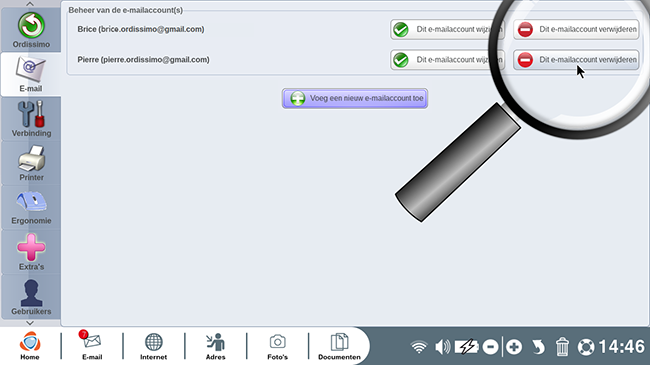This screenshot has width=650, height=365.
Task: Select the E-mail sidebar tab
Action: pyautogui.click(x=31, y=74)
